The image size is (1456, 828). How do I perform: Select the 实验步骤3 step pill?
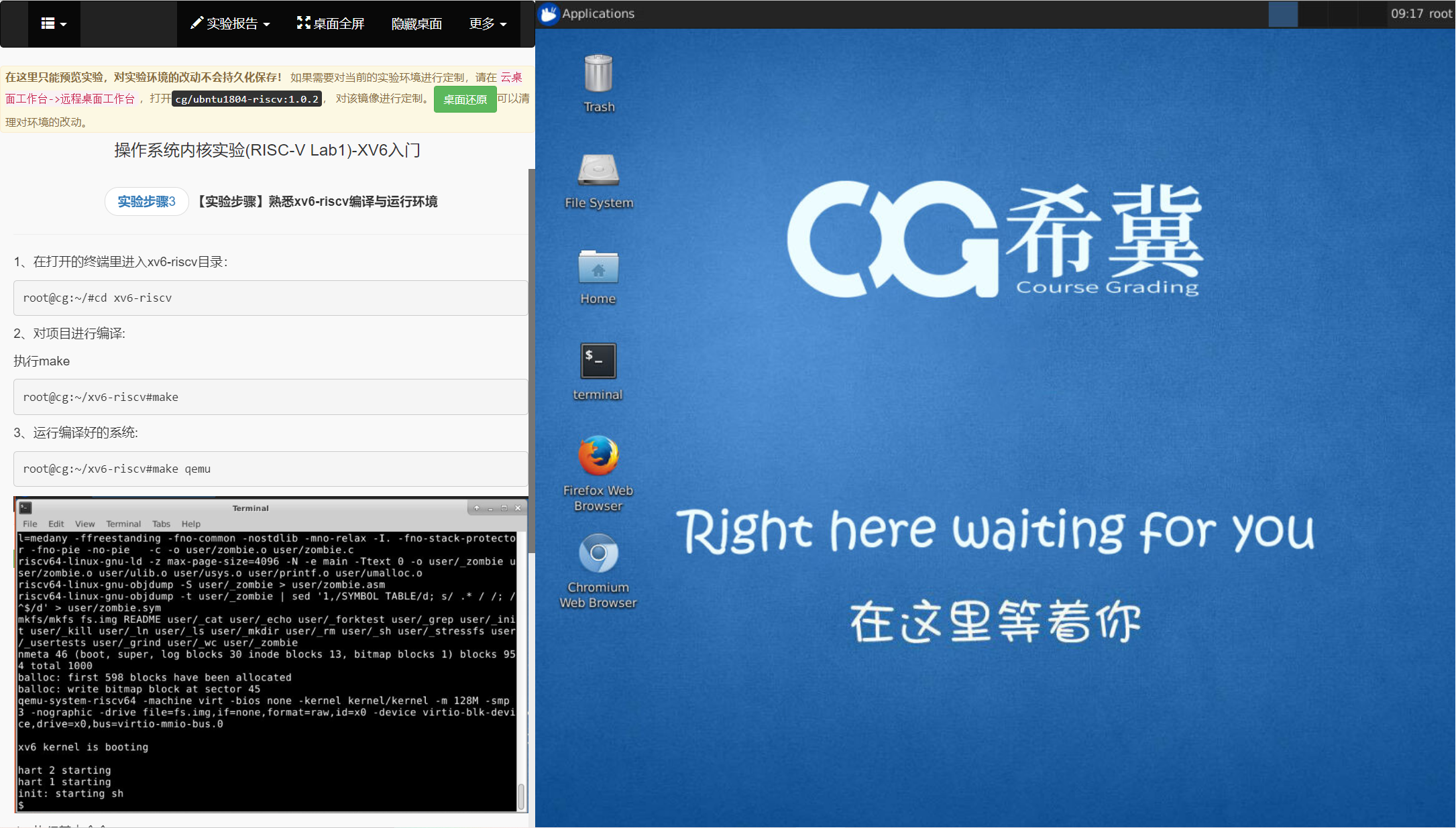point(146,201)
